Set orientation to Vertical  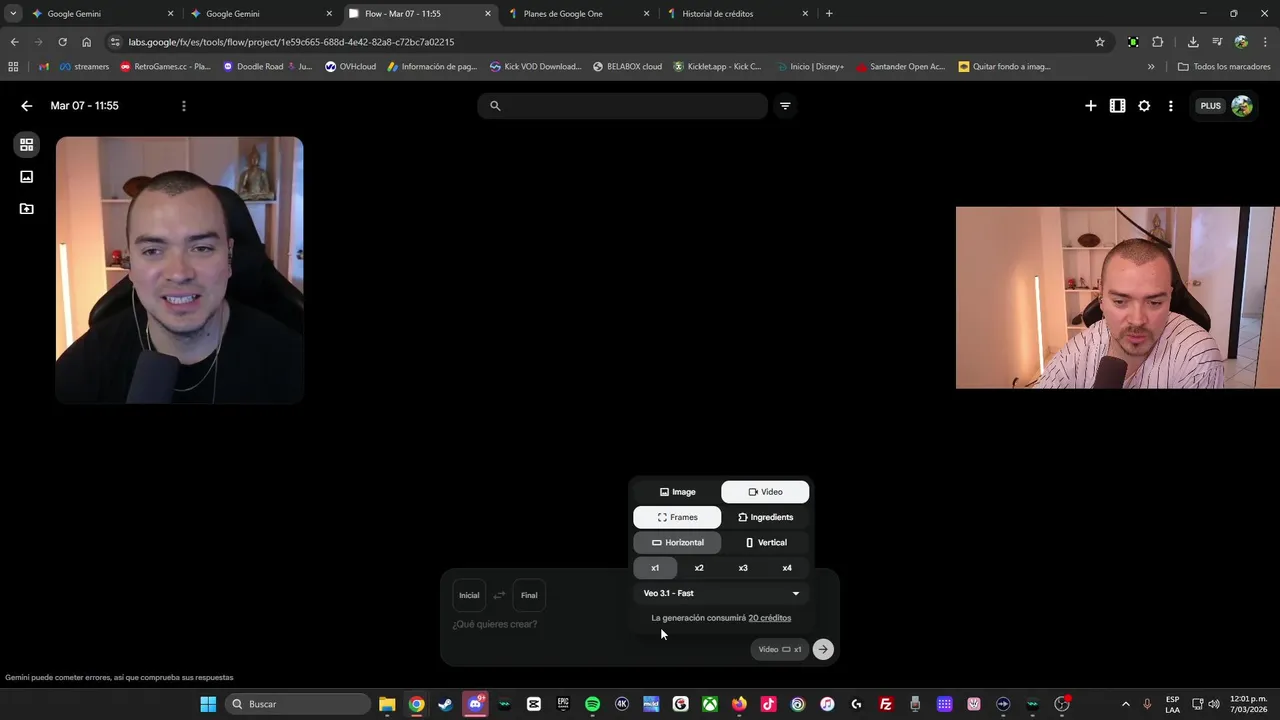coord(765,542)
